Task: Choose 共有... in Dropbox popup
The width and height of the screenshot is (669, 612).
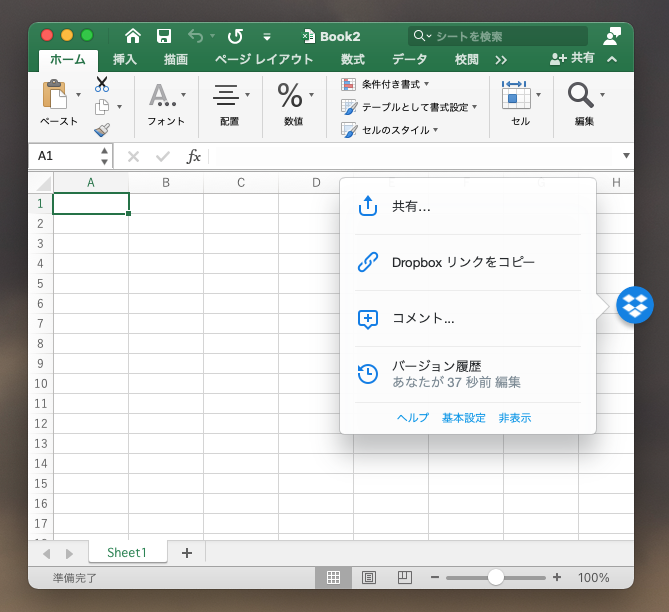Action: click(x=468, y=207)
